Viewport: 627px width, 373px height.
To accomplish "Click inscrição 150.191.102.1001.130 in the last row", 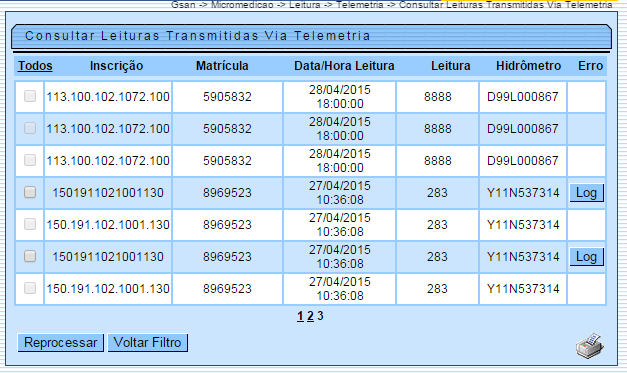I will click(108, 289).
